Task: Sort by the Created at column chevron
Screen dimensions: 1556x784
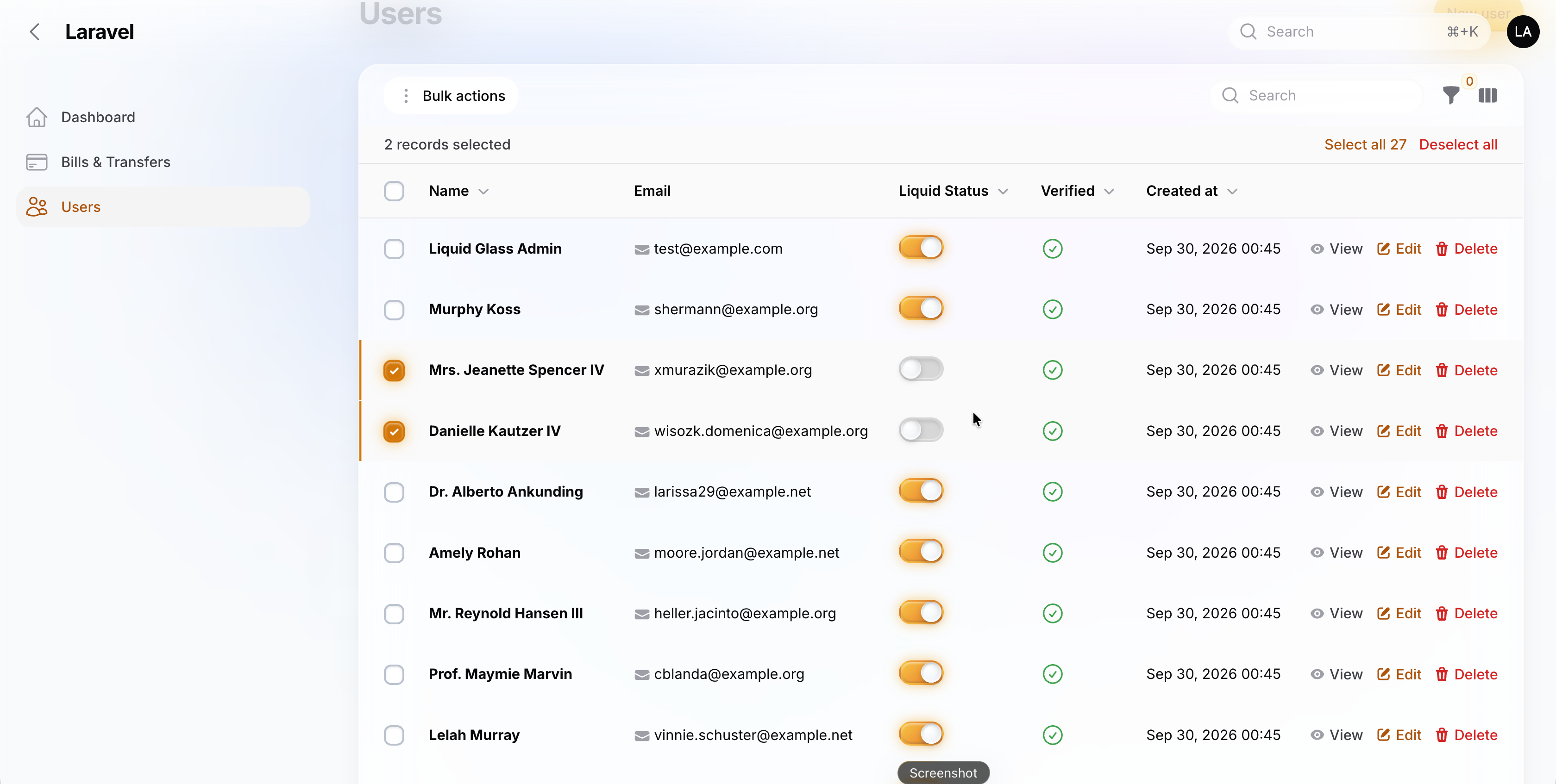Action: pyautogui.click(x=1232, y=192)
